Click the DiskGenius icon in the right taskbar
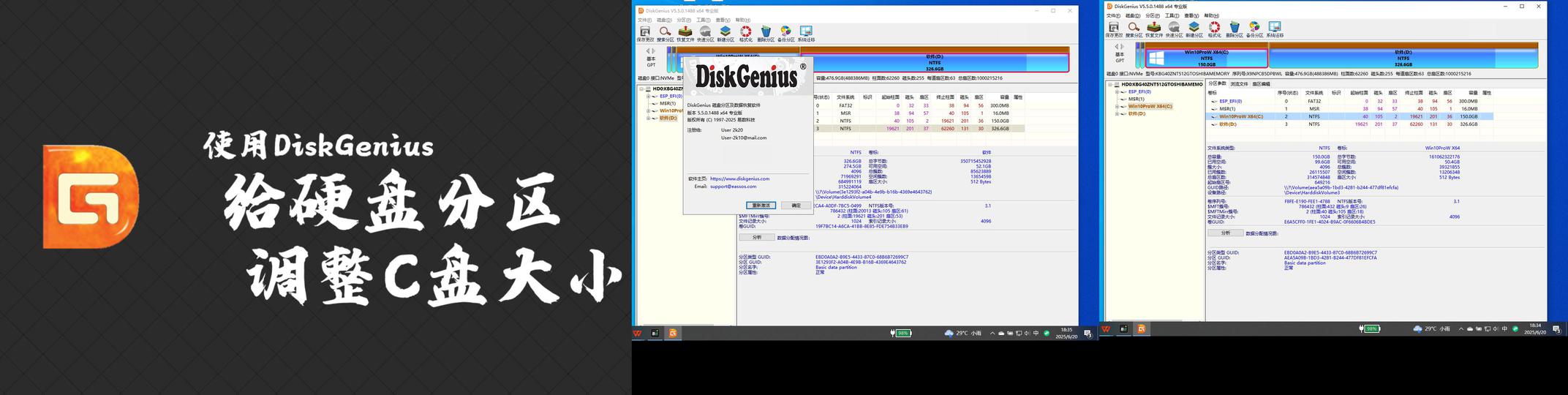 (1141, 329)
